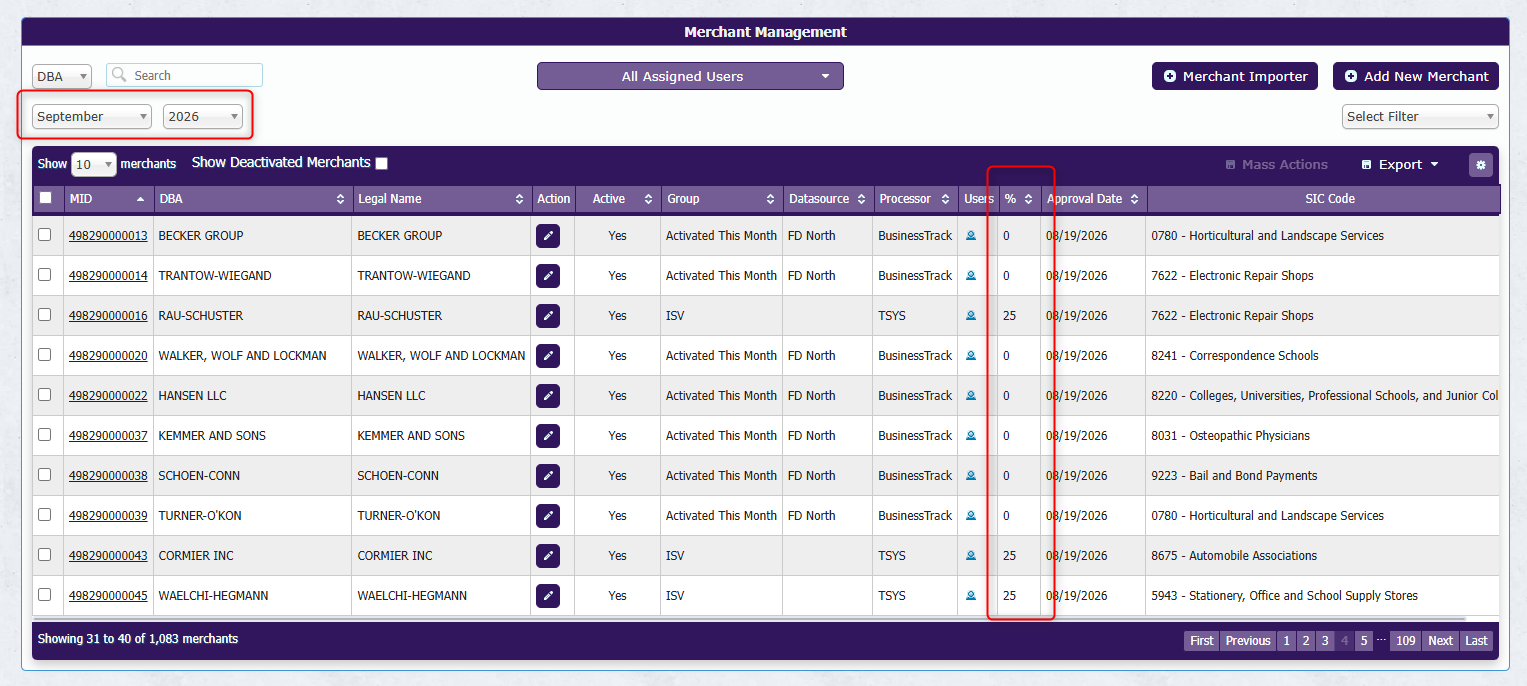
Task: Click users icon for CORMIER INC
Action: (970, 556)
